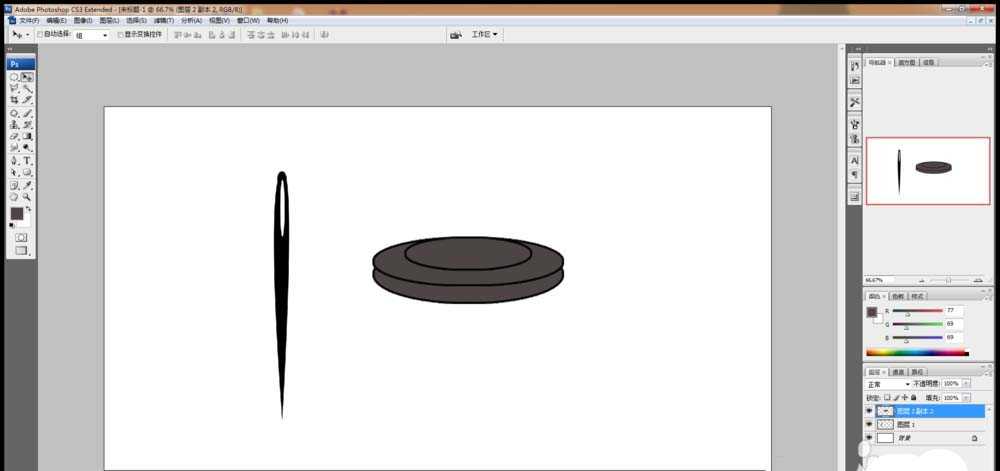
Task: Open the Character panel icon in dock
Action: 855,160
